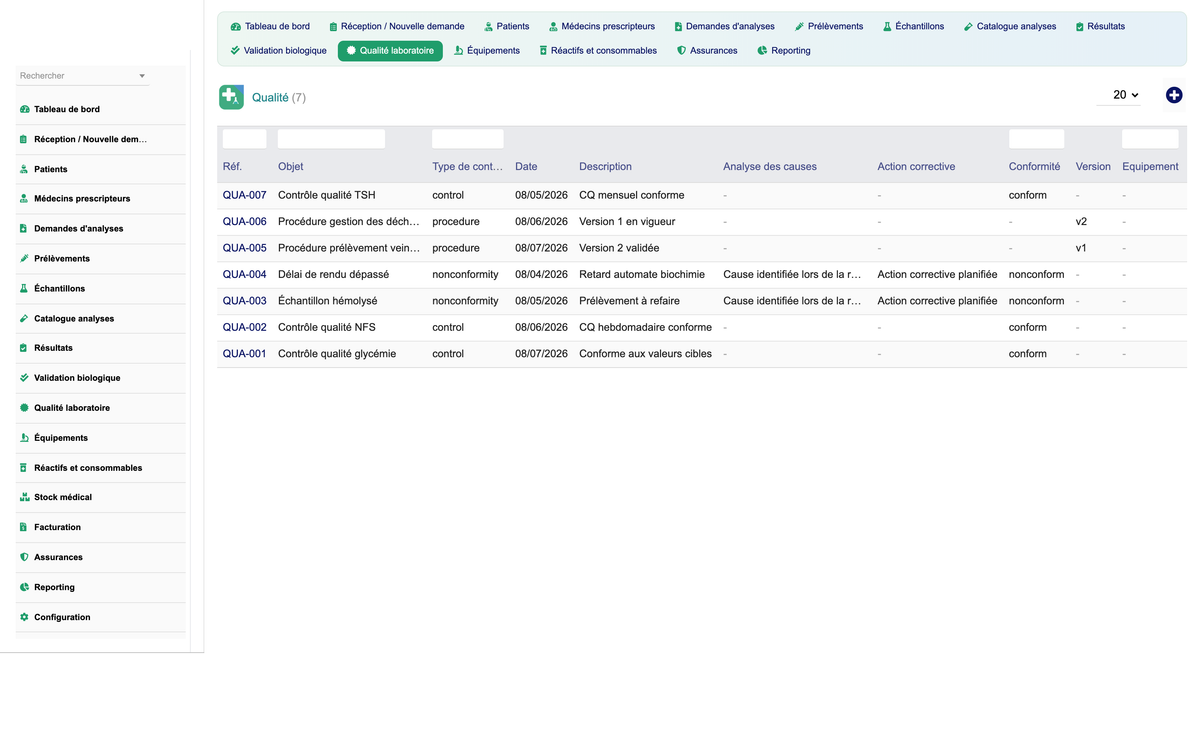Open the record QUA-002 link
1200x743 pixels.
(x=244, y=327)
